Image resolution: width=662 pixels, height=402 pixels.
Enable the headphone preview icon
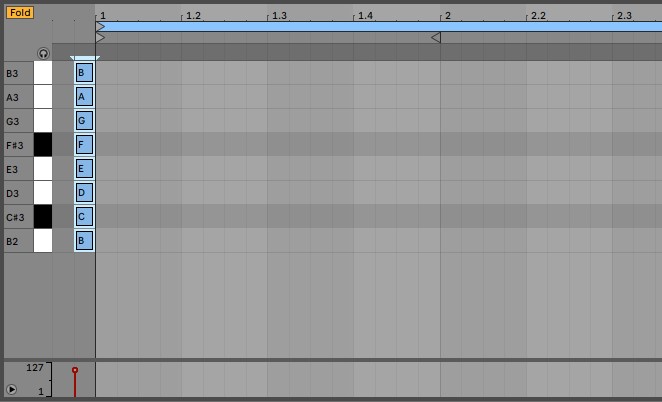tap(43, 54)
